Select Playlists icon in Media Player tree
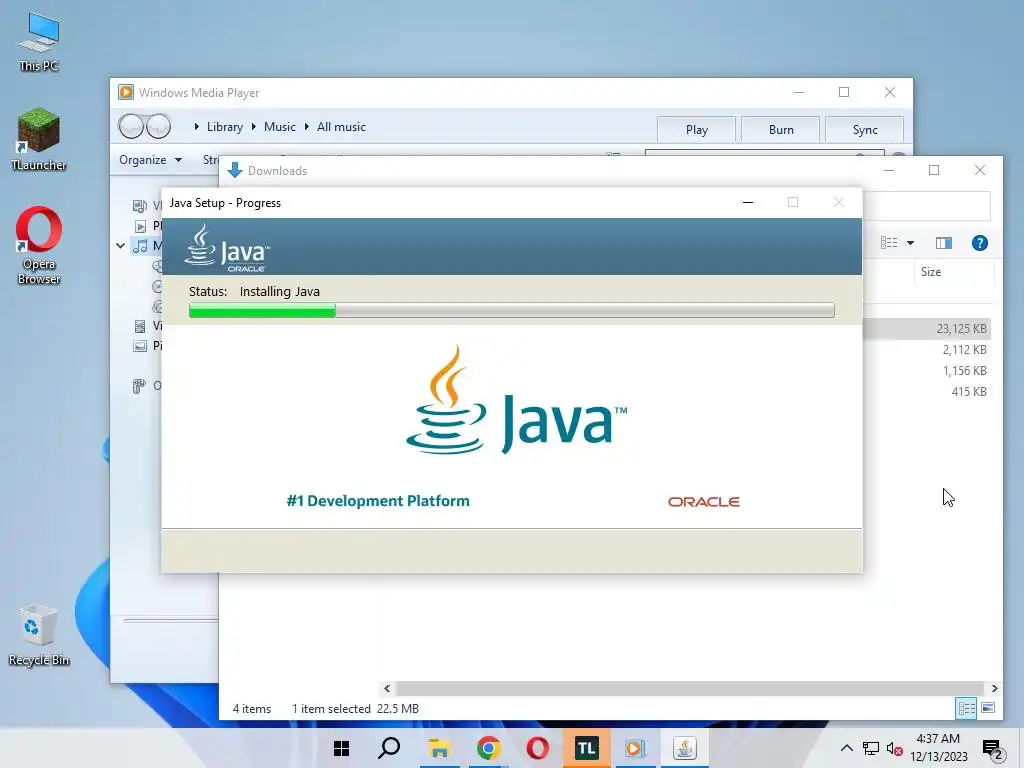1024x768 pixels. tap(140, 226)
